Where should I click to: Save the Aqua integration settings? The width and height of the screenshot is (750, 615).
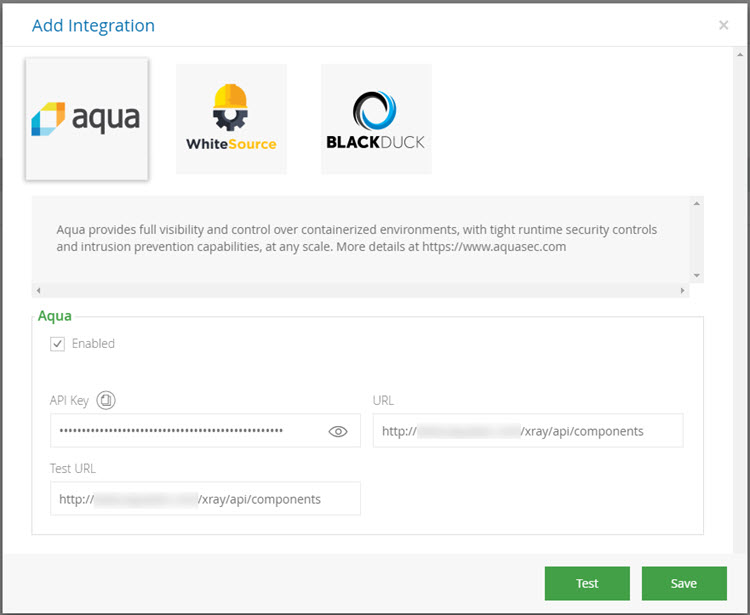tap(683, 583)
